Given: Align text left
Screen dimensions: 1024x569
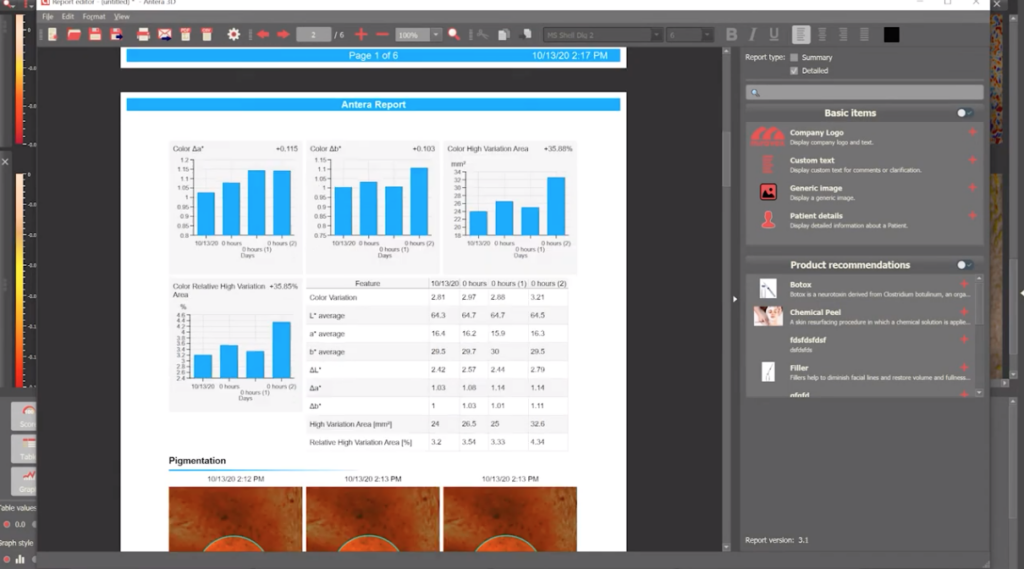Looking at the screenshot, I should coord(801,35).
